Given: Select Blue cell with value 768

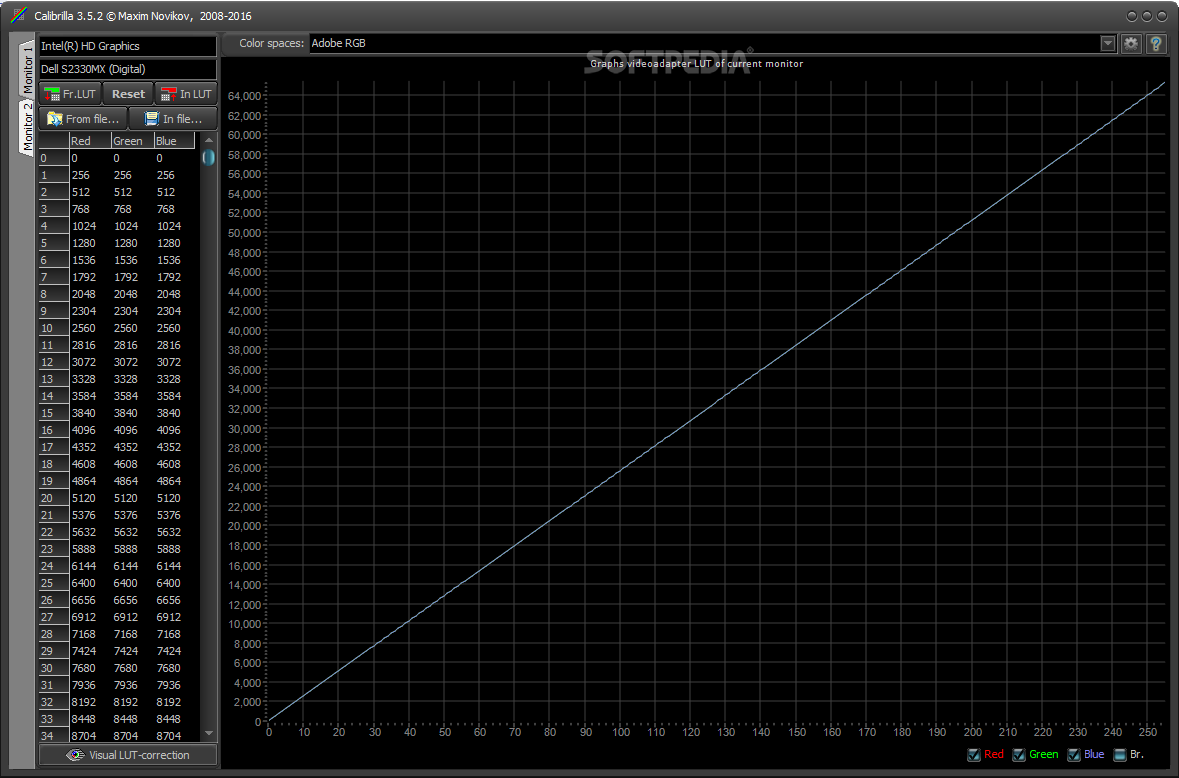Looking at the screenshot, I should (x=174, y=209).
